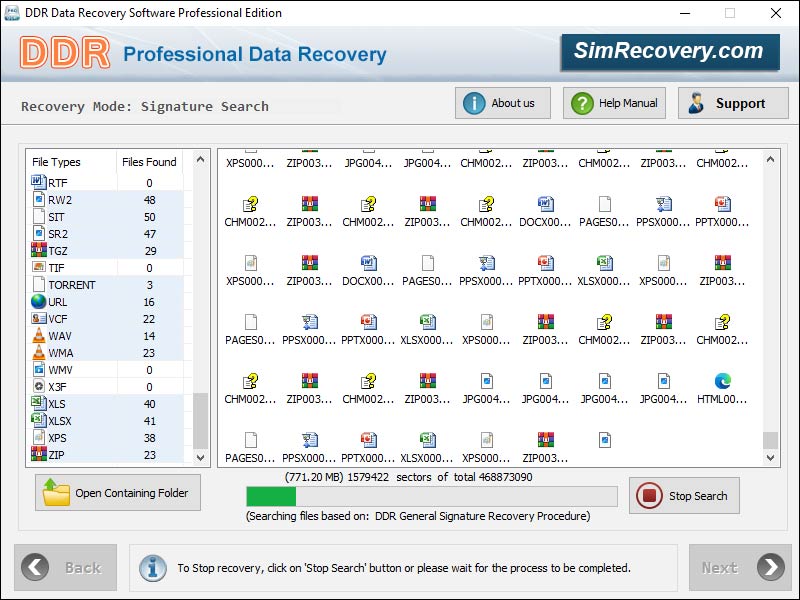Click the Back navigation button
Image resolution: width=800 pixels, height=600 pixels.
pyautogui.click(x=65, y=567)
